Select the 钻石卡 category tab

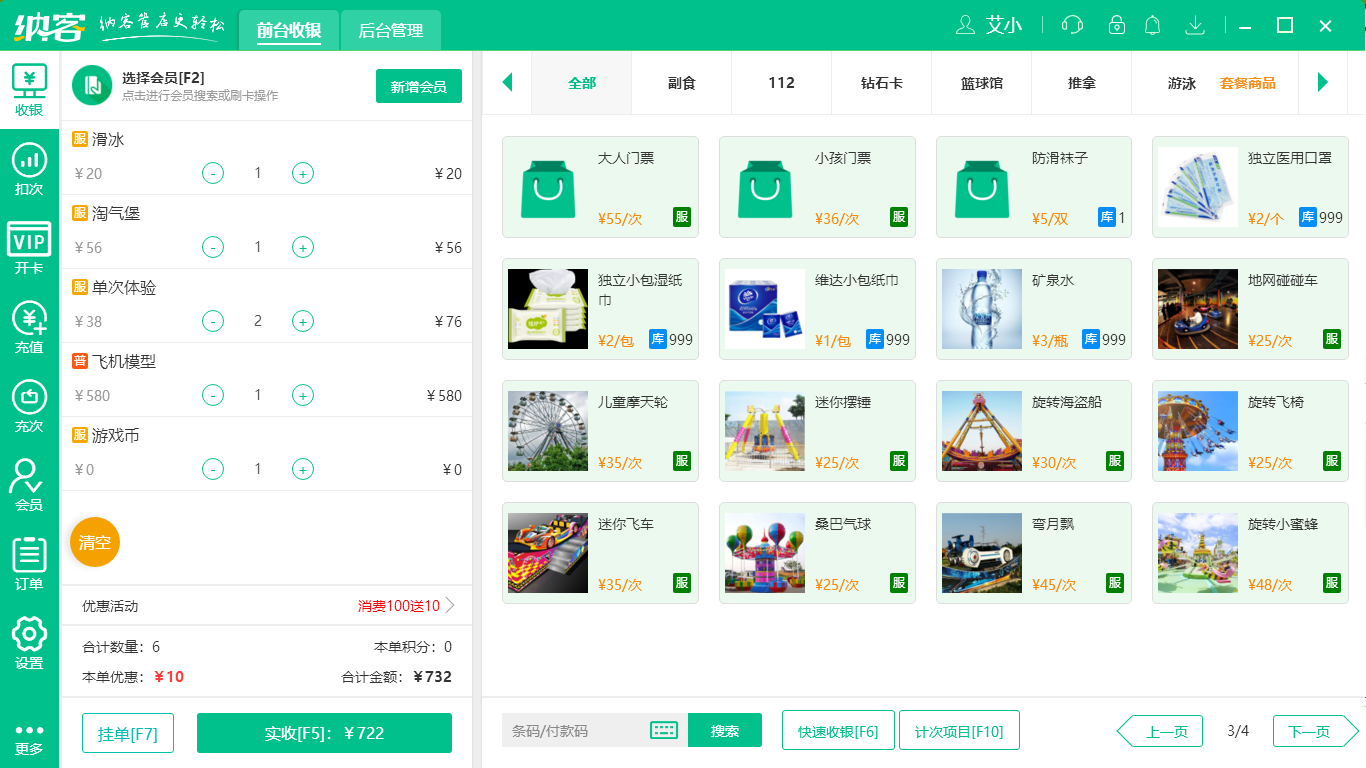(x=881, y=85)
